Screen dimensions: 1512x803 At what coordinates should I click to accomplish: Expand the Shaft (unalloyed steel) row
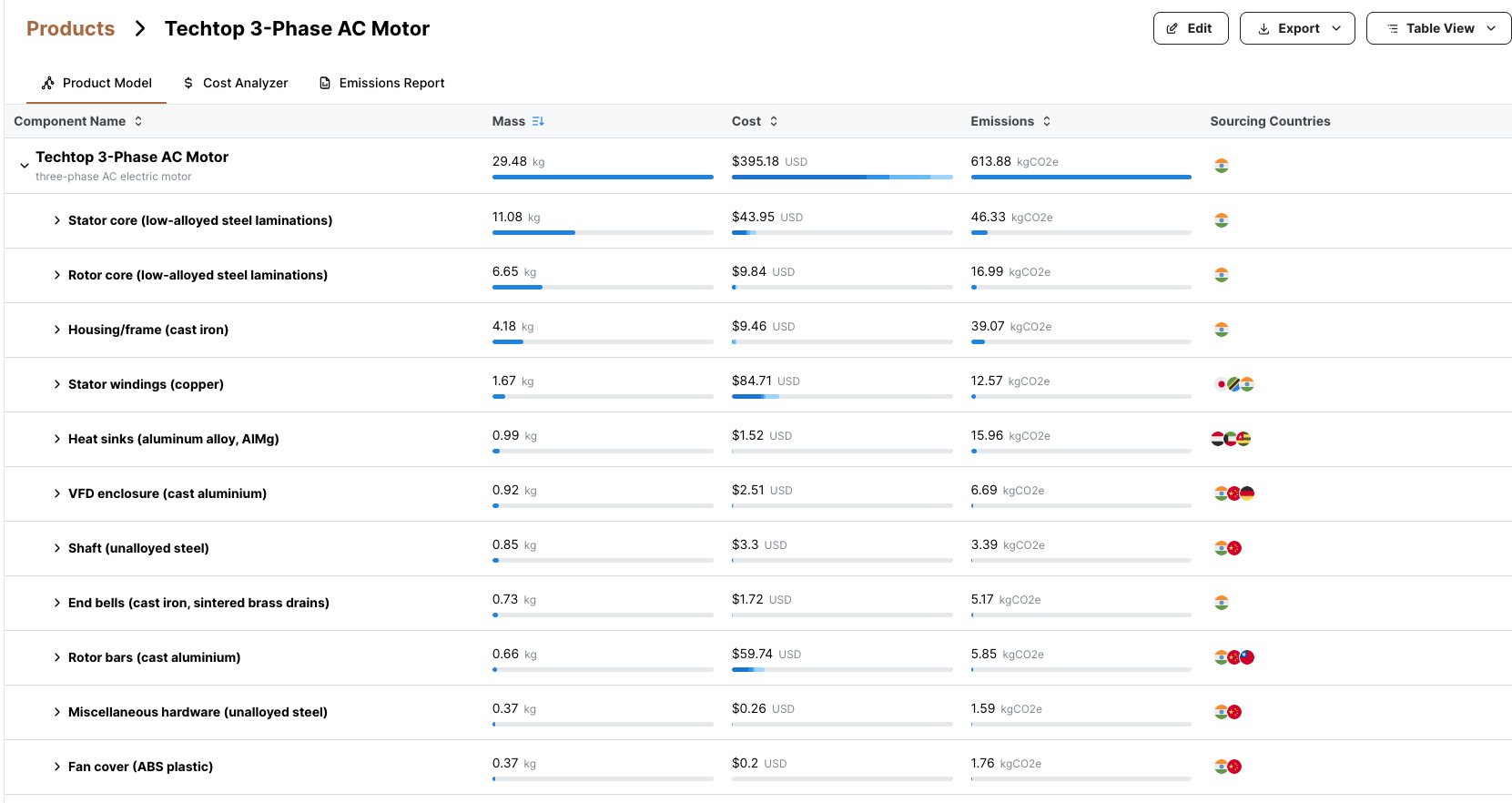[x=57, y=548]
